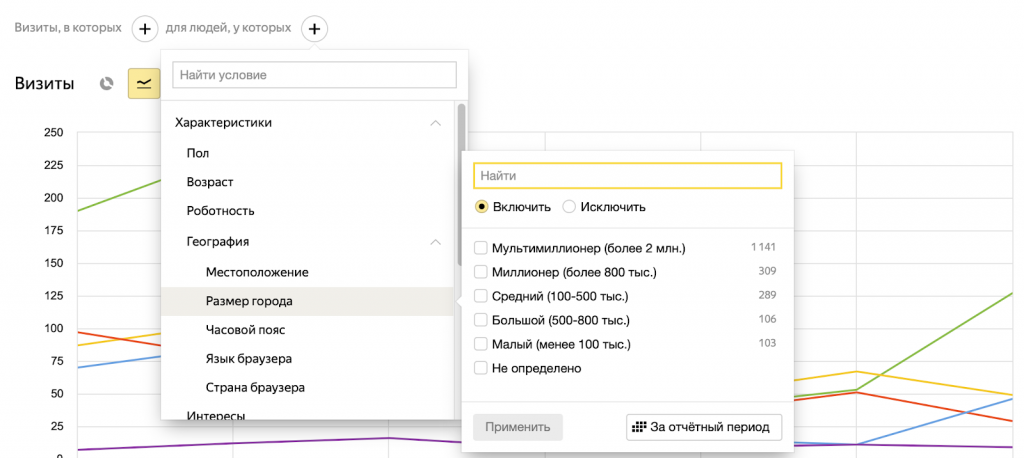This screenshot has width=1024, height=458.
Task: Click the 250 axis label
Action: click(53, 133)
